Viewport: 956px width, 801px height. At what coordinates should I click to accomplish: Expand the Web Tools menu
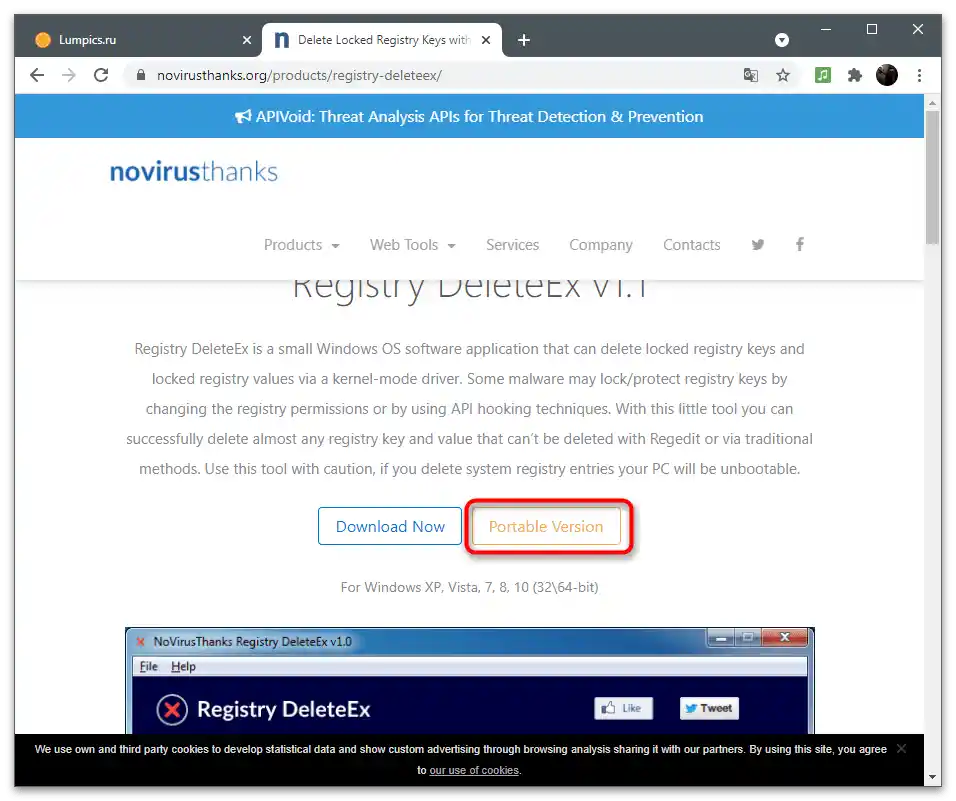[413, 245]
